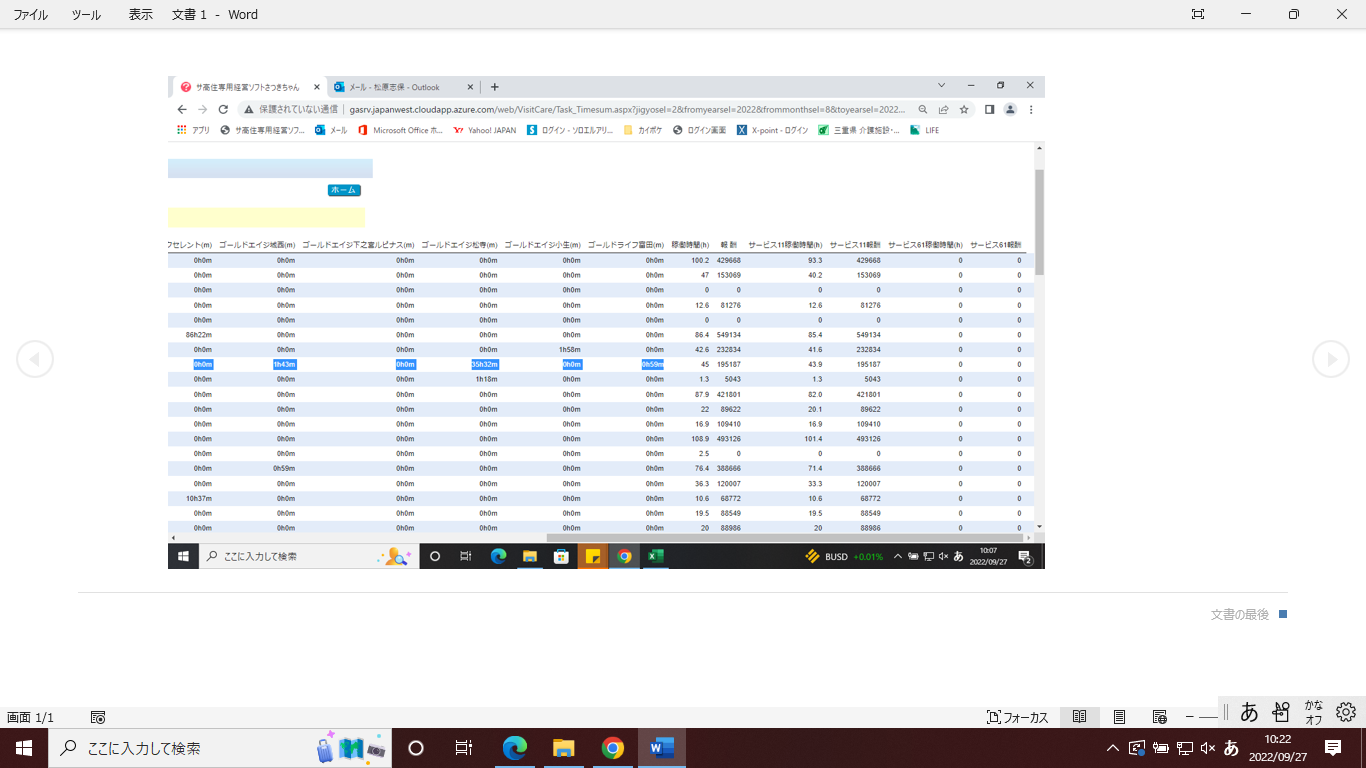Switch to Print Layout view icon
The height and width of the screenshot is (768, 1366).
(1120, 717)
